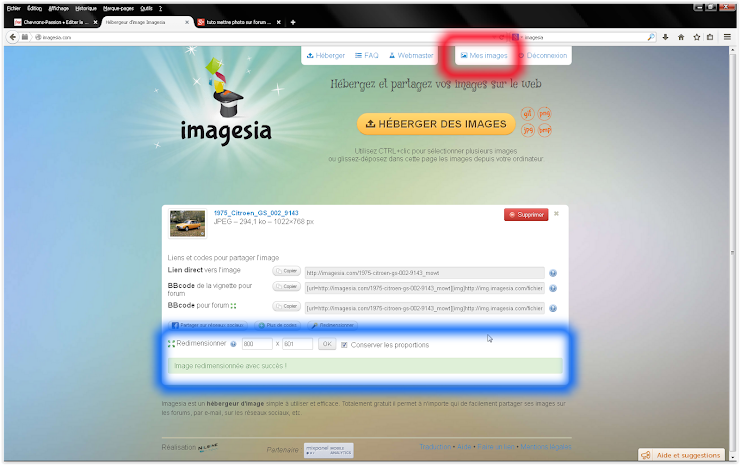Viewport: 740px width, 465px height.
Task: Click the partner mixpanel analytics badge
Action: [x=329, y=450]
